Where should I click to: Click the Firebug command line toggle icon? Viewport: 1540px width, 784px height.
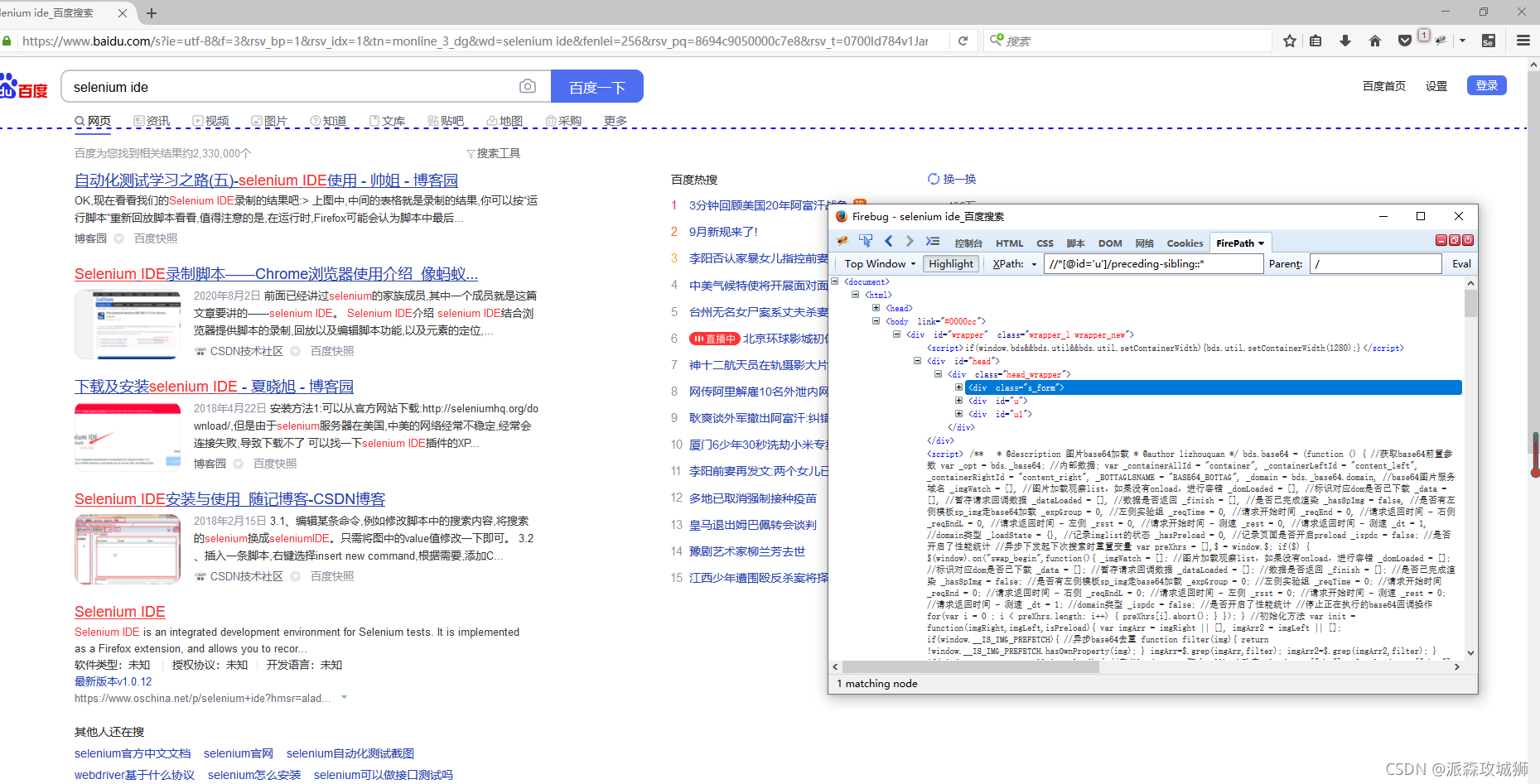point(933,241)
